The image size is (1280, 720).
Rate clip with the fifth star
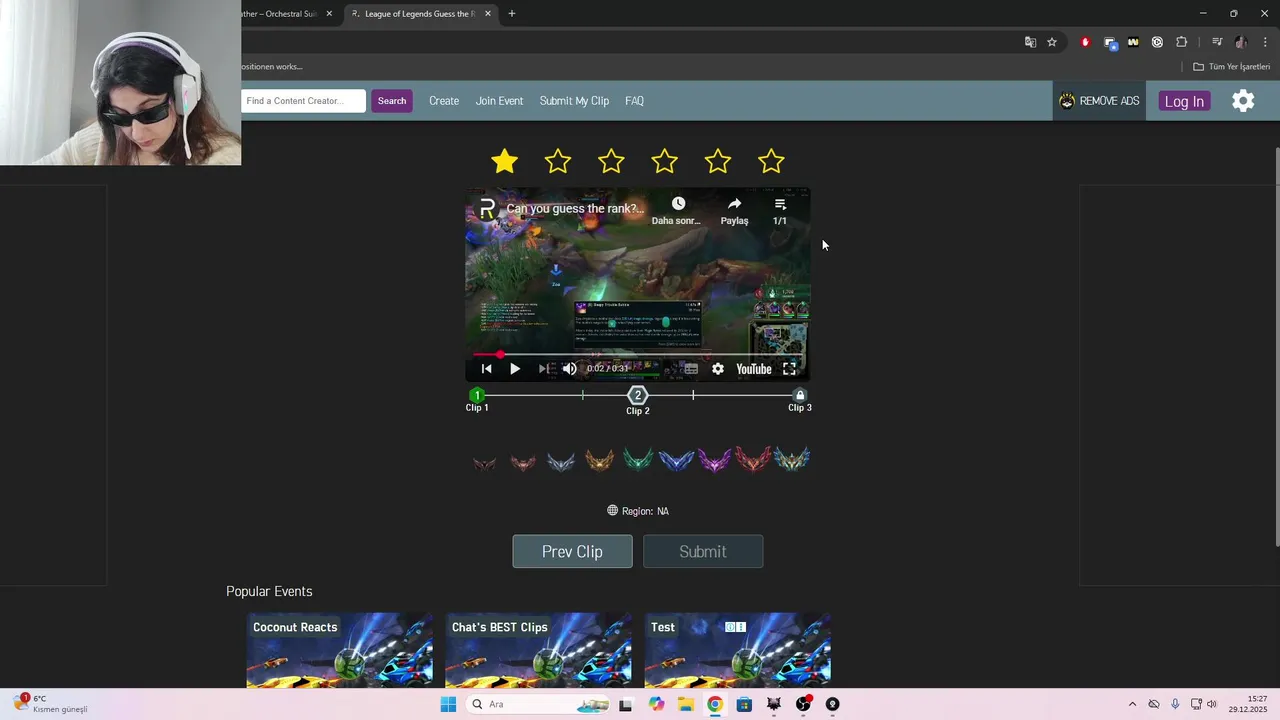pos(718,161)
